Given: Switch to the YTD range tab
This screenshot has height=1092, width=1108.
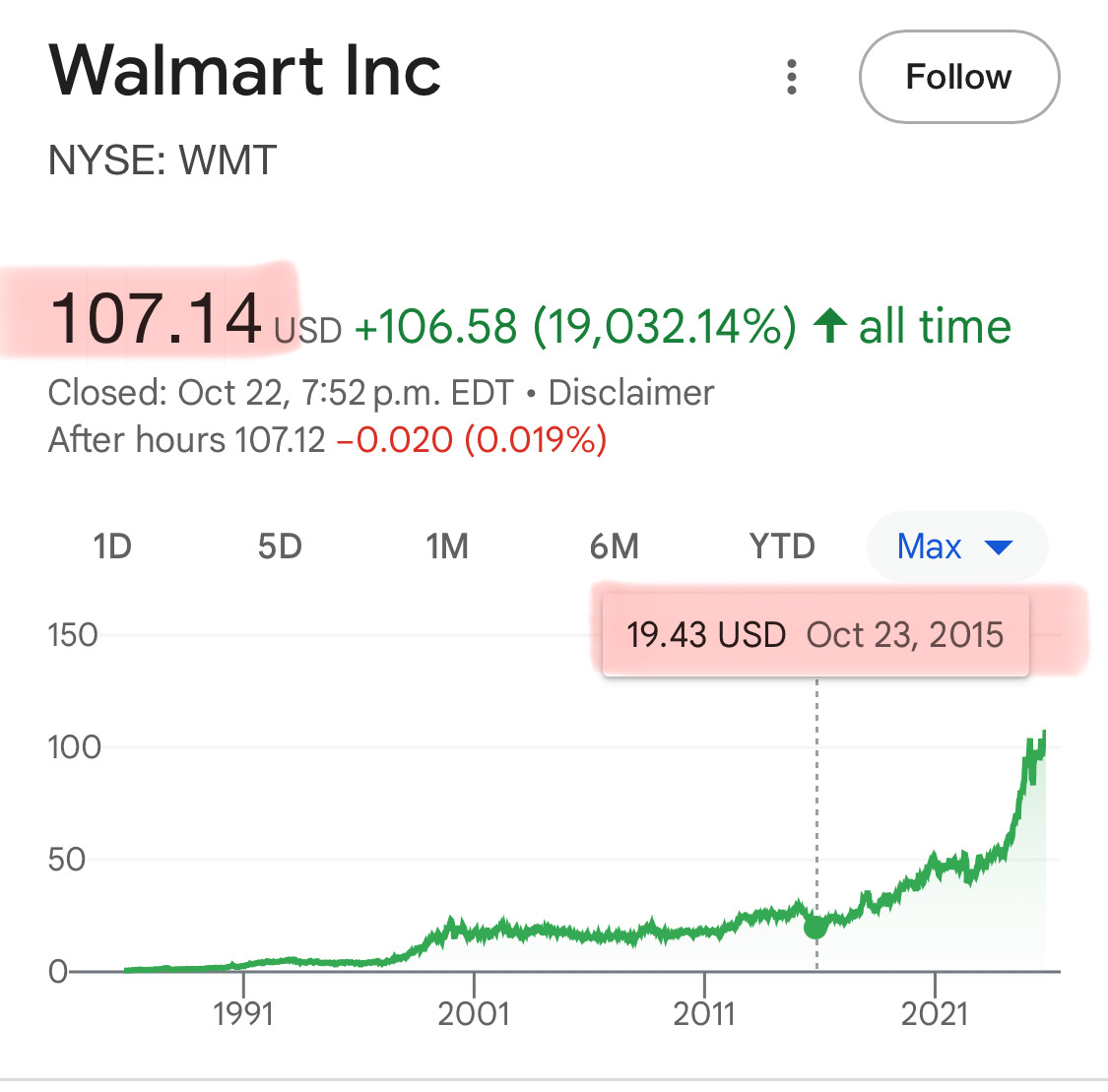Looking at the screenshot, I should coord(782,546).
